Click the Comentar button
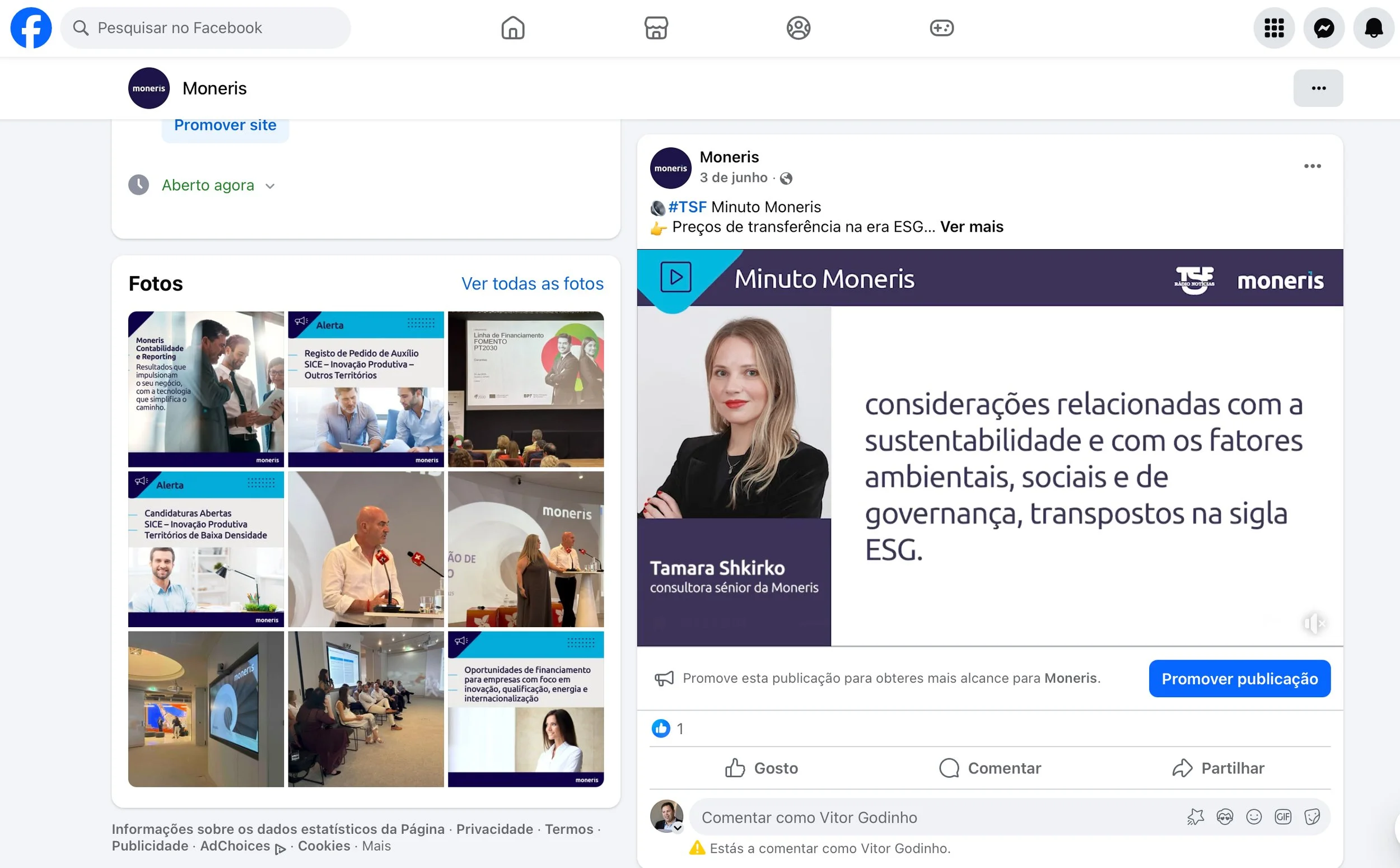Viewport: 1400px width, 868px height. pos(990,768)
